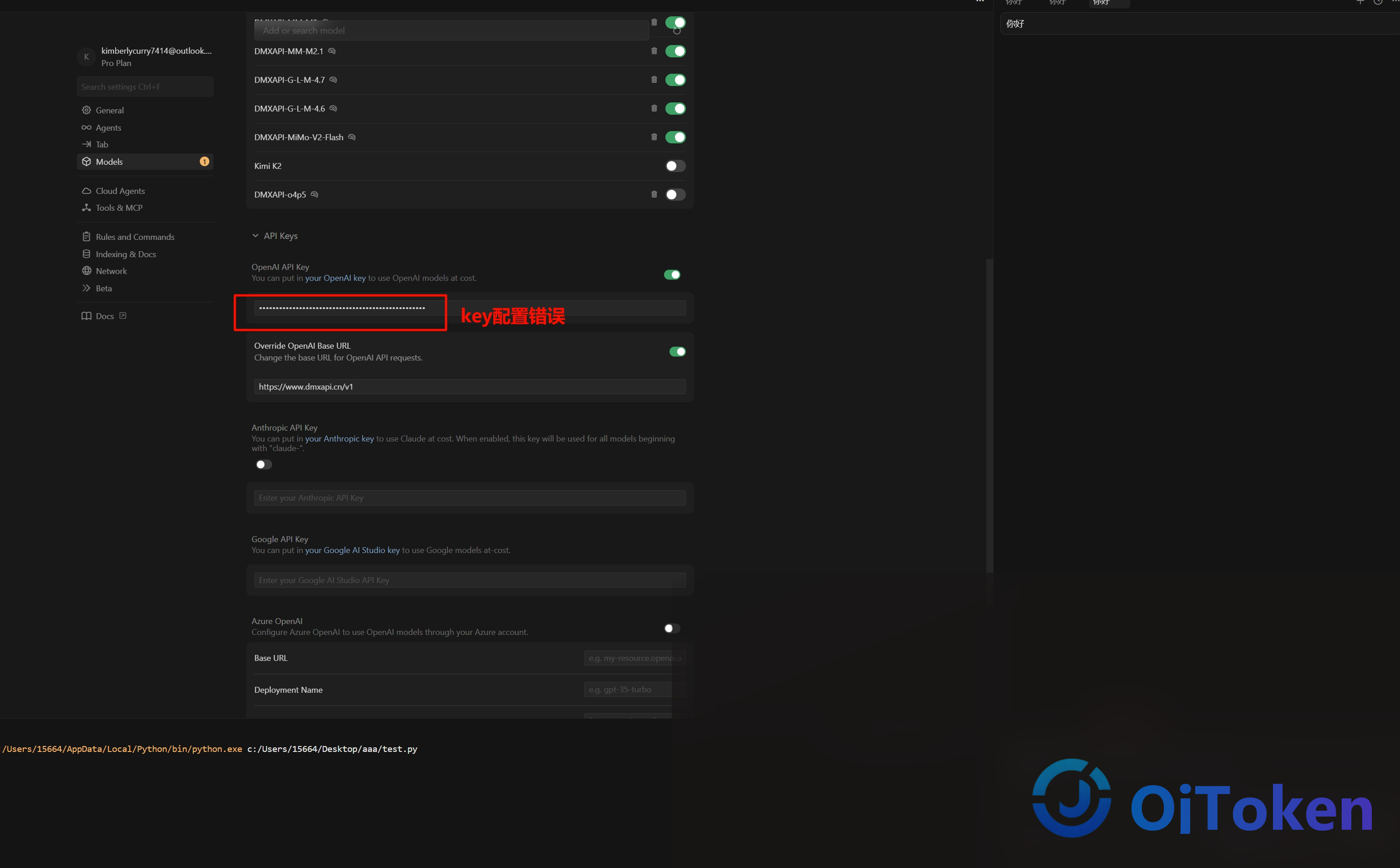The image size is (1400, 868).
Task: Delete the DMXAPI-MM-M2.1 model via trash icon
Action: (654, 51)
